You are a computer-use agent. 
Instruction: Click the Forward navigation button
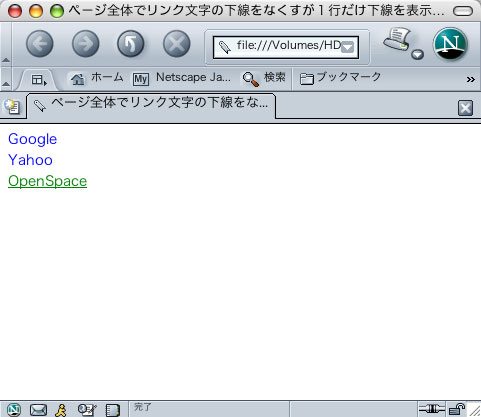(85, 44)
